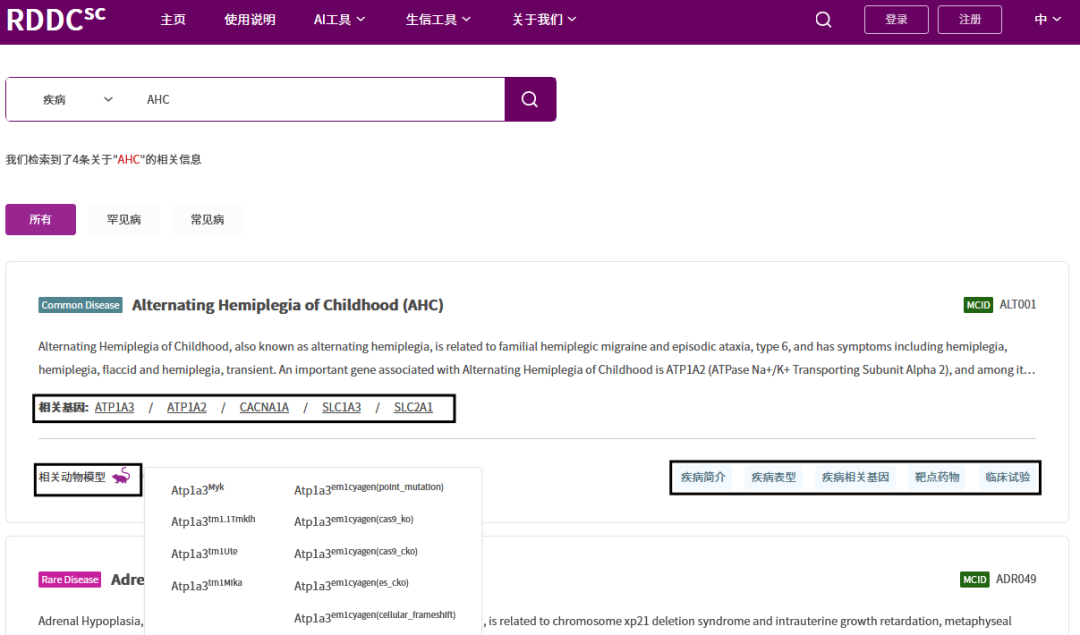
Task: Select 主页 in the navigation bar
Action: 173,19
